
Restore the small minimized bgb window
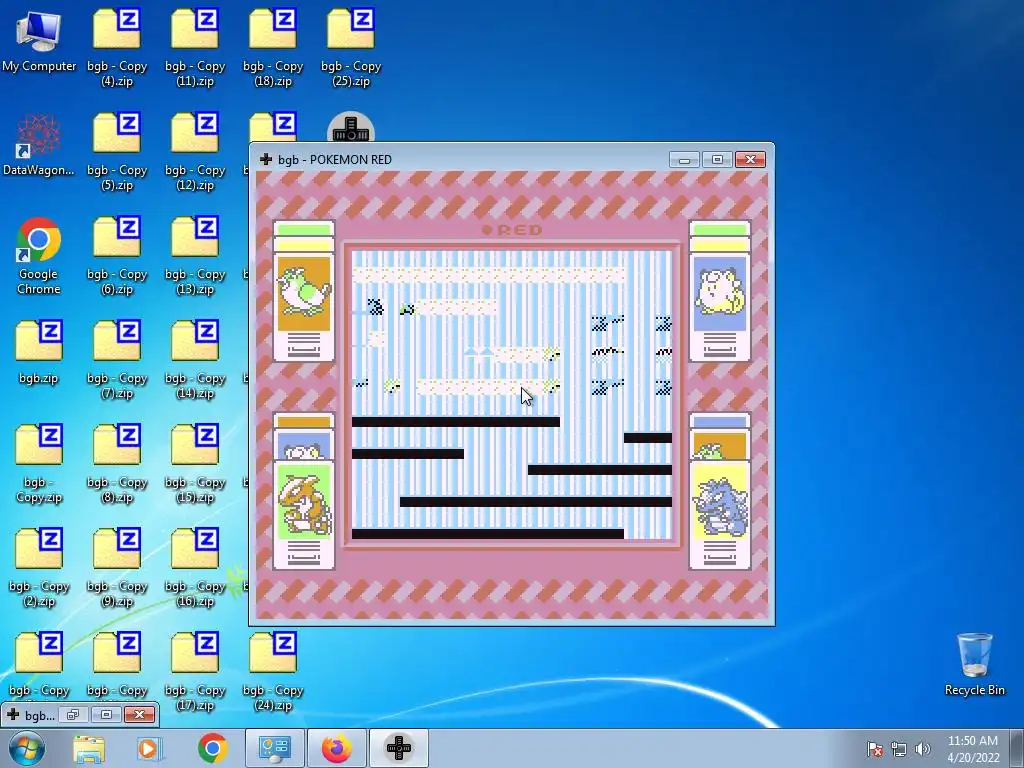(73, 714)
